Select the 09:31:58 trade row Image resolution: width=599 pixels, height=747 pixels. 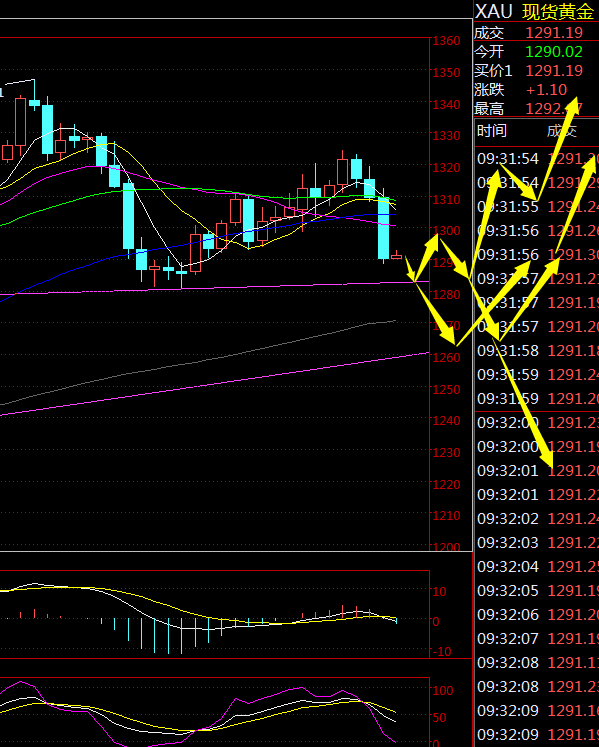[537, 350]
